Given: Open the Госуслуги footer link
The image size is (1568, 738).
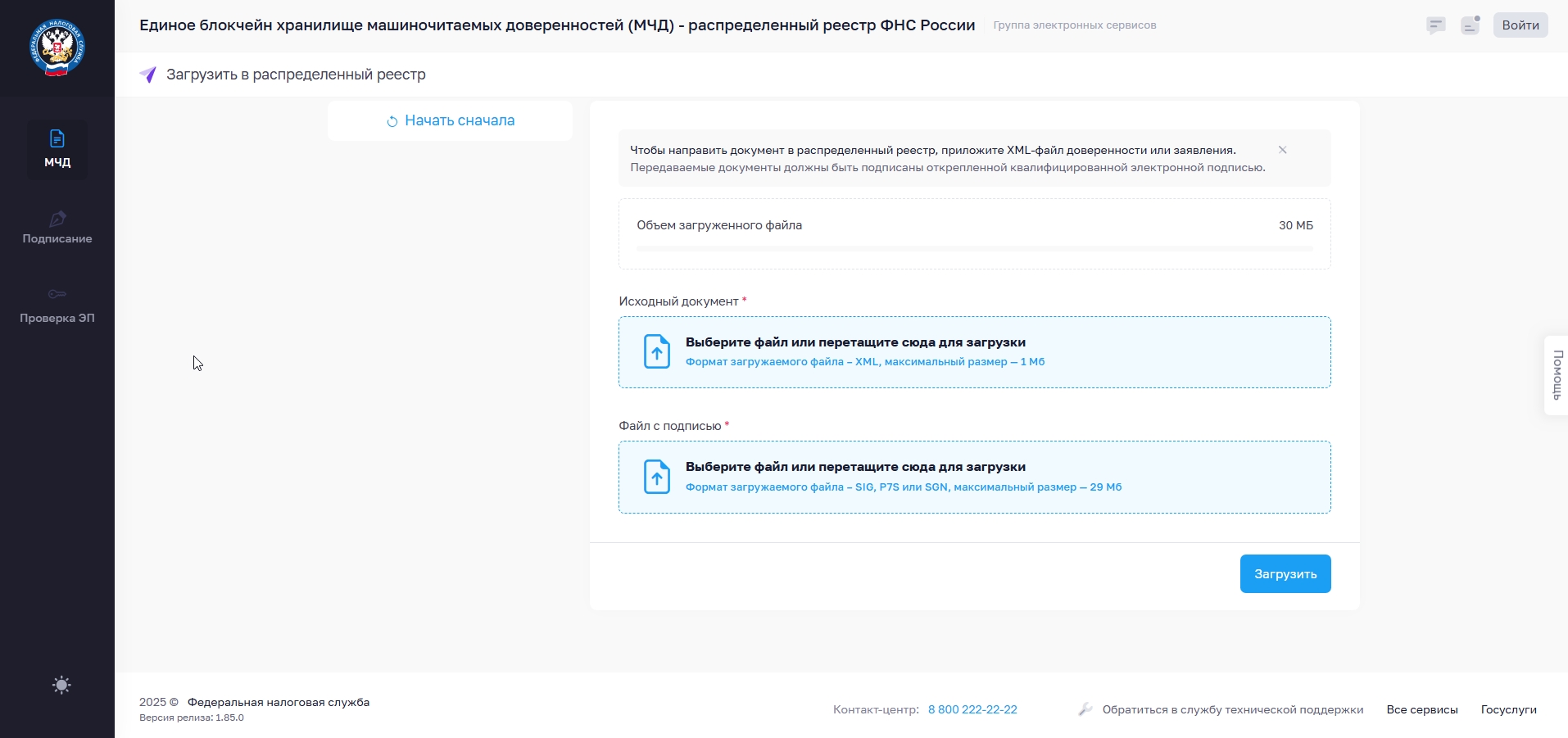Looking at the screenshot, I should pos(1508,709).
